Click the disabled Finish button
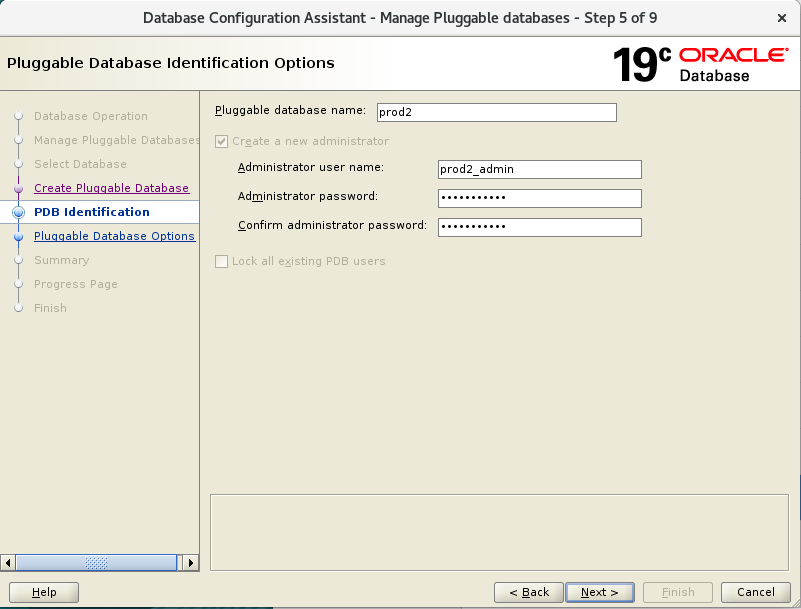 pyautogui.click(x=678, y=592)
